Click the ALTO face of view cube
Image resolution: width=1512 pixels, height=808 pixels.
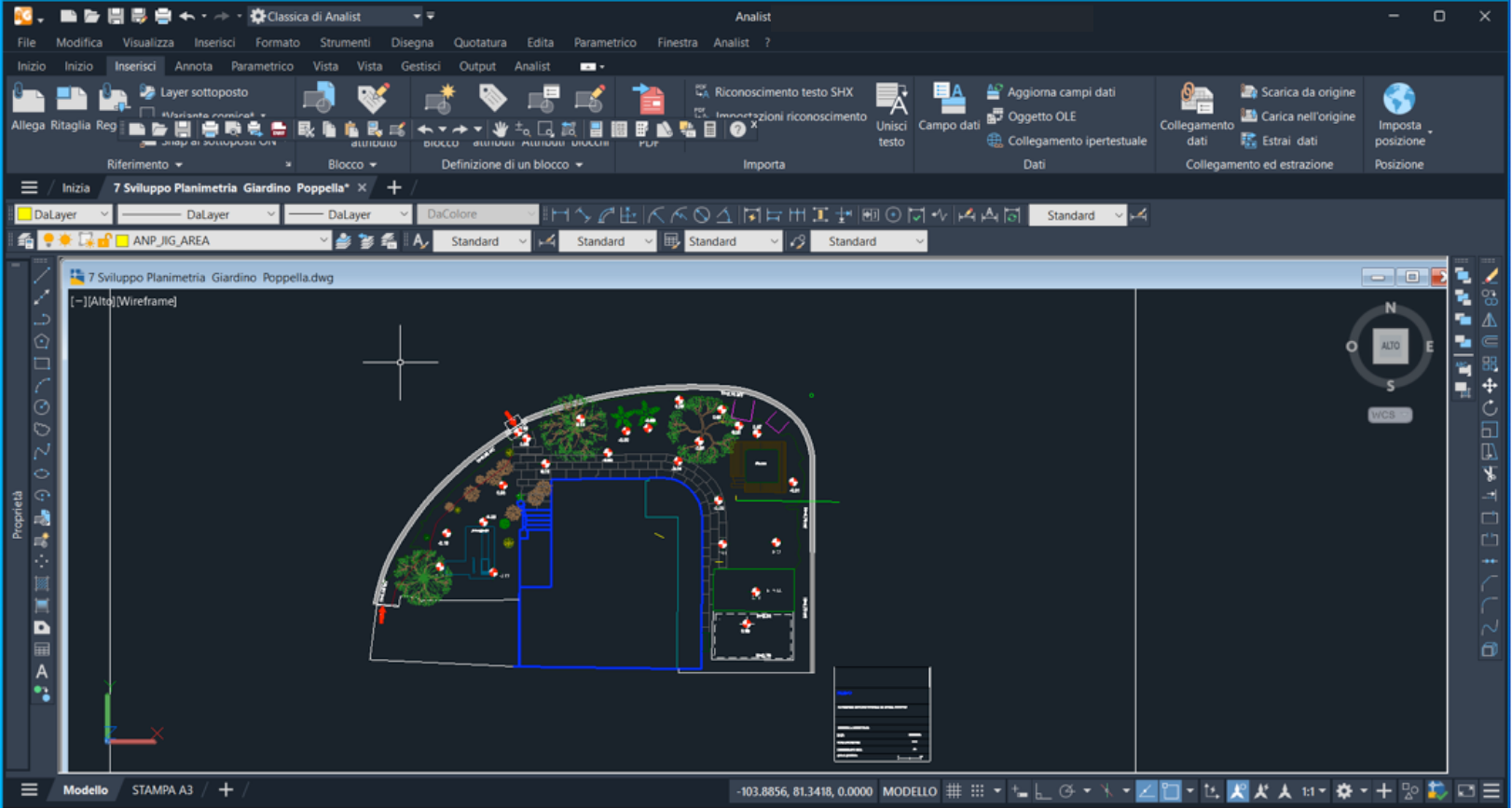tap(1390, 346)
